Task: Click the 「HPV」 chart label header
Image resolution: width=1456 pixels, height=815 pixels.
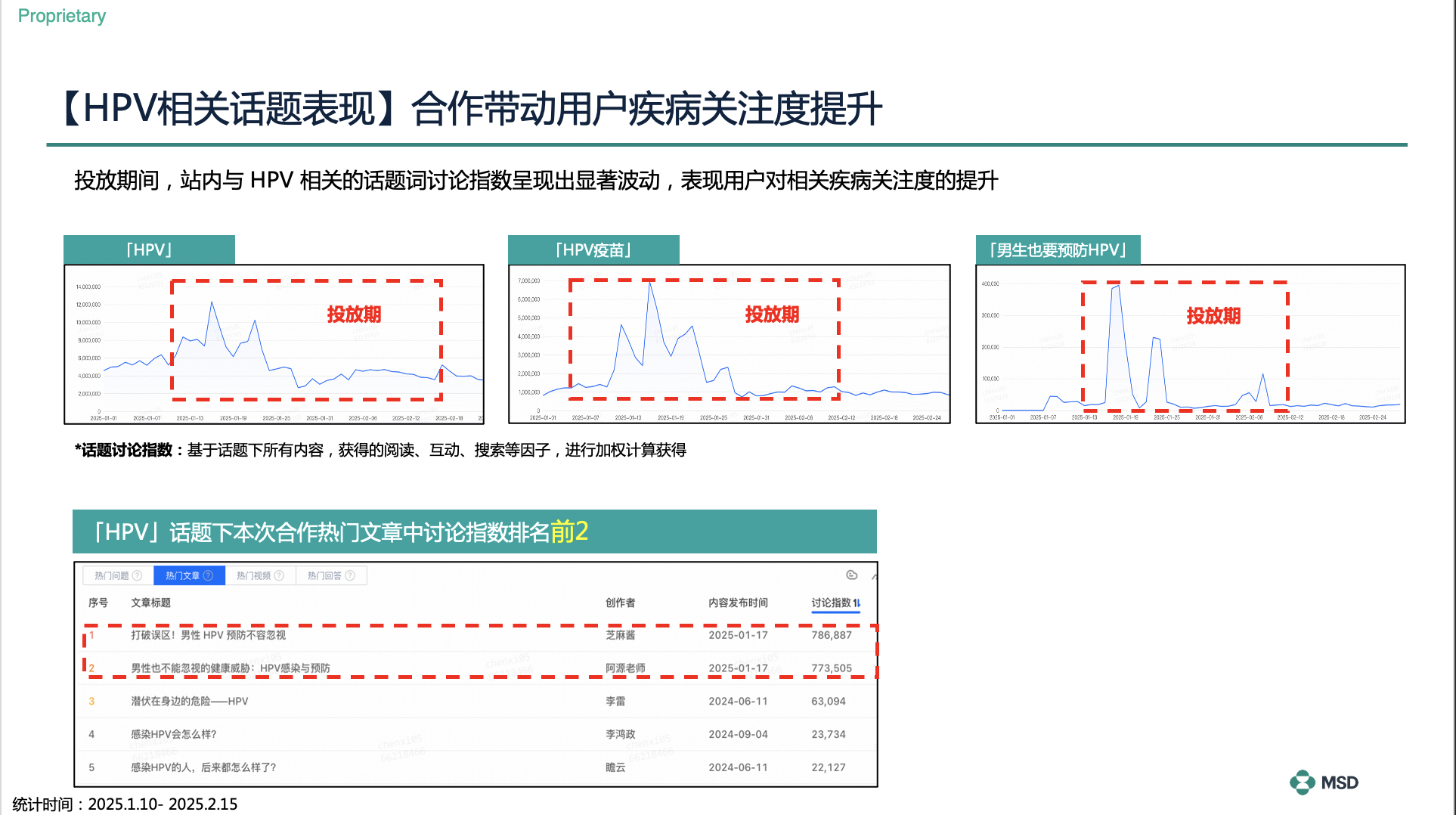Action: [x=149, y=250]
